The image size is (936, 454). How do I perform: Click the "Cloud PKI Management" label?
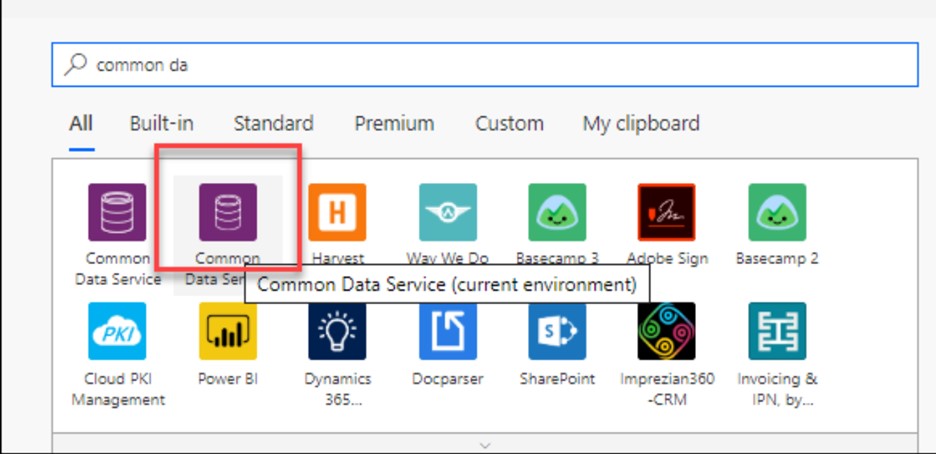click(118, 389)
